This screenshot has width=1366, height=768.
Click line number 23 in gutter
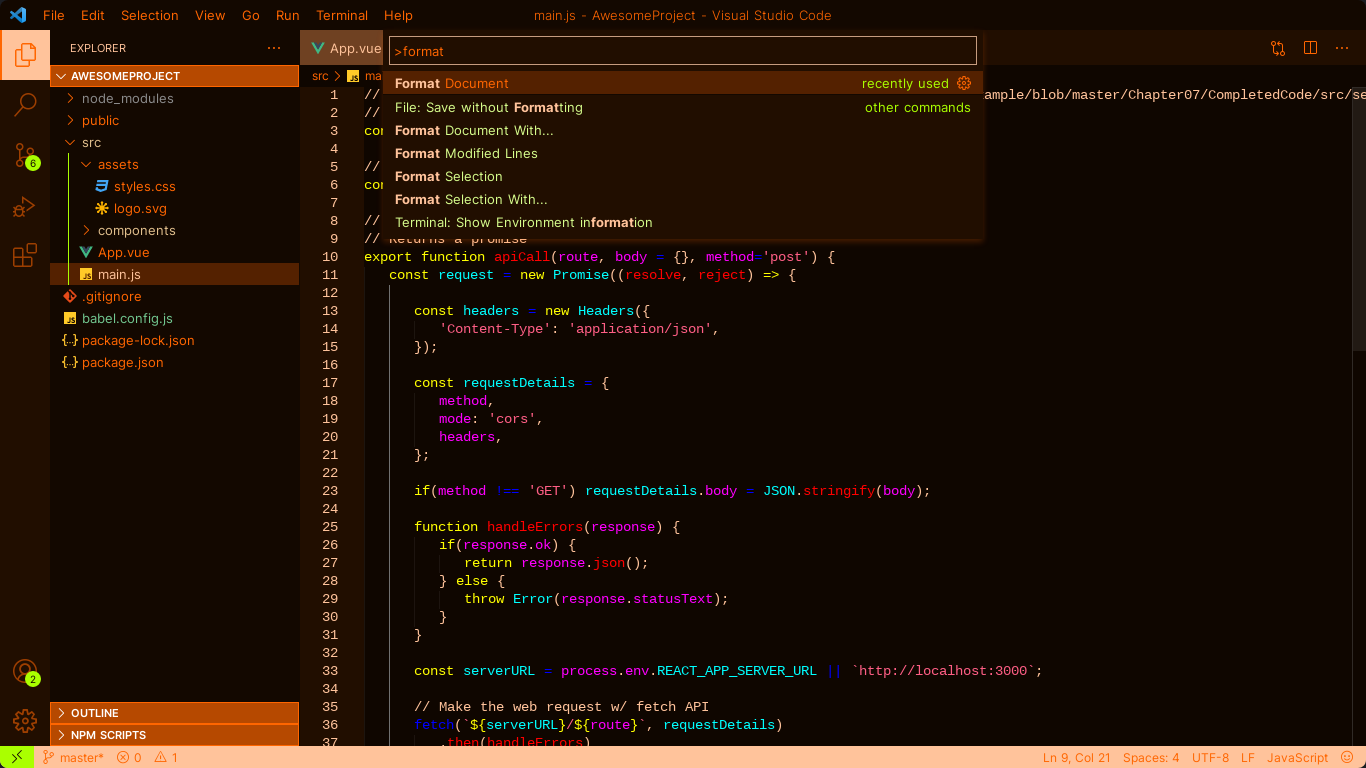[329, 490]
